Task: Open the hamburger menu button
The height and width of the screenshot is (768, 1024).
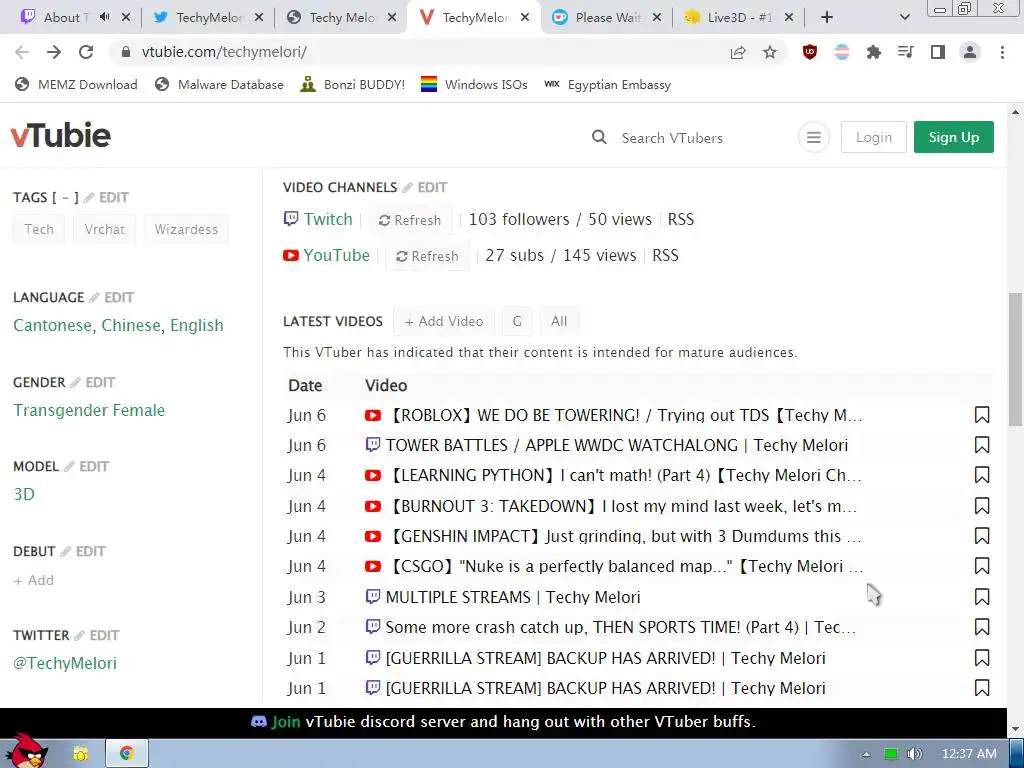Action: (x=814, y=137)
